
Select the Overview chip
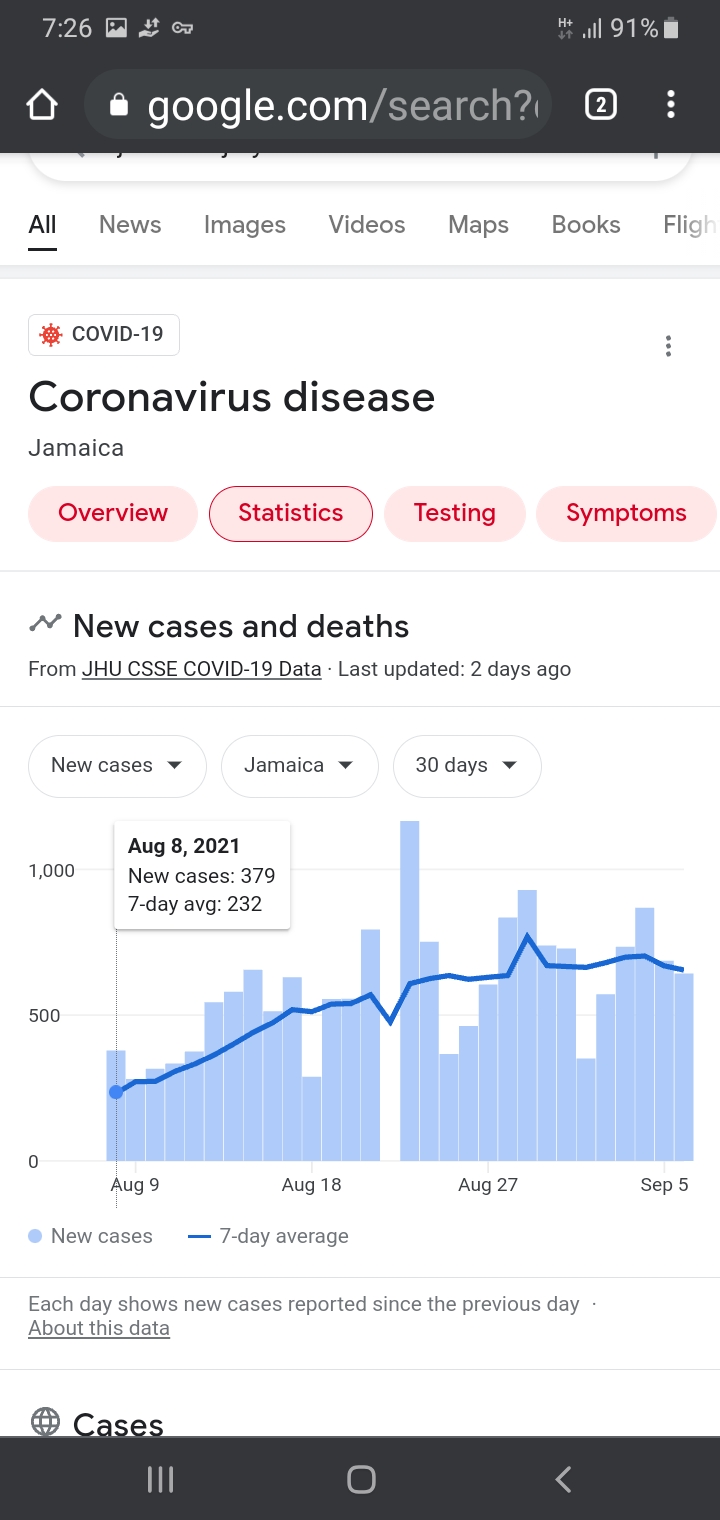click(113, 513)
